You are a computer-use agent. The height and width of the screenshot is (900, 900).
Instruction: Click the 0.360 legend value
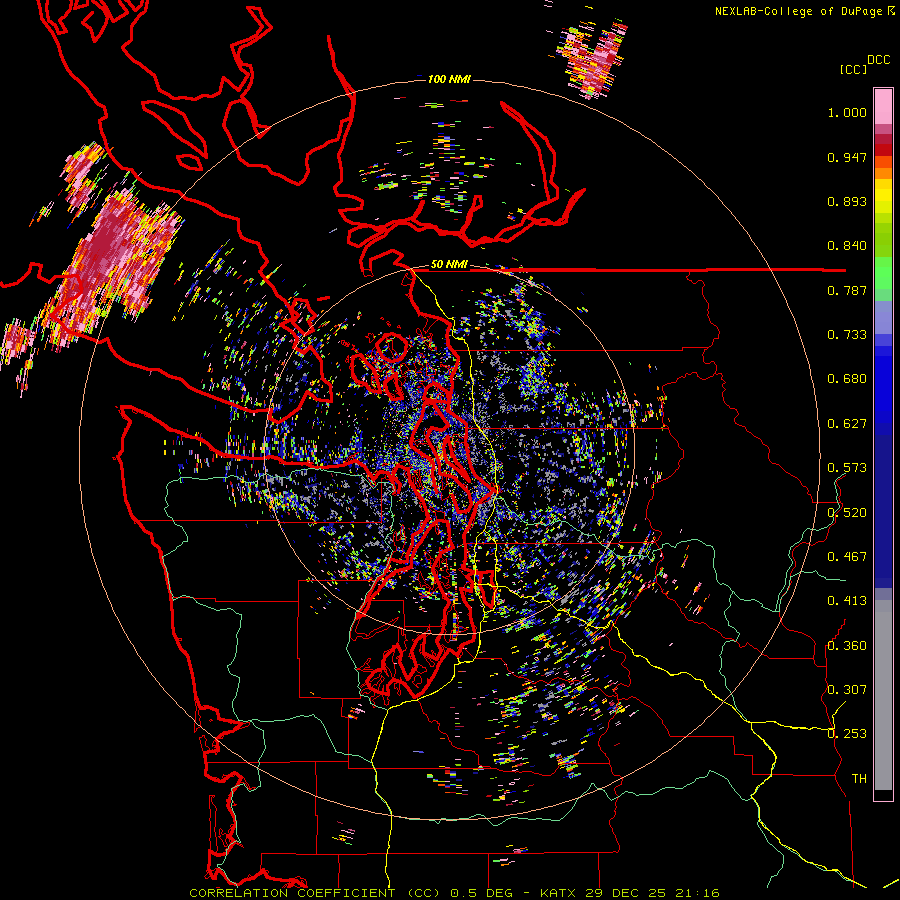847,646
